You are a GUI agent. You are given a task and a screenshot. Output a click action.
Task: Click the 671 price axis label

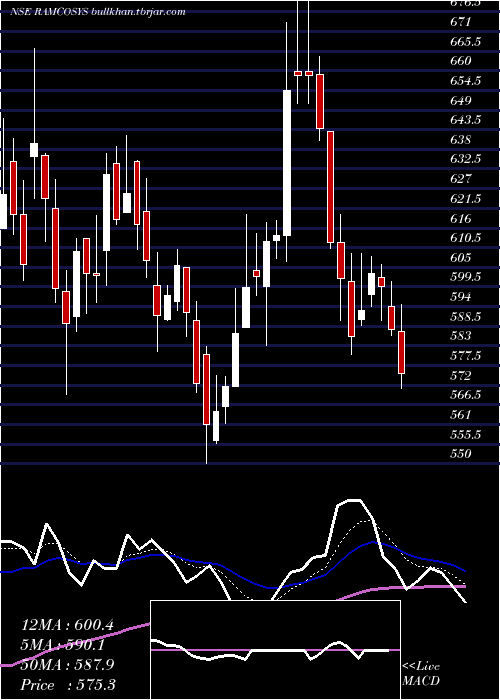(x=461, y=22)
